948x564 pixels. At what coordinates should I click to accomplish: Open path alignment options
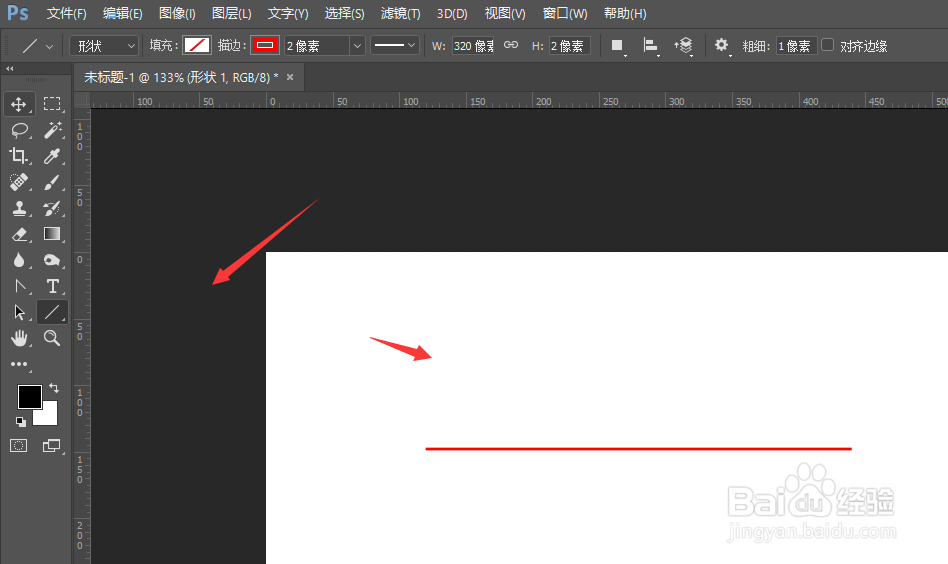pos(651,46)
